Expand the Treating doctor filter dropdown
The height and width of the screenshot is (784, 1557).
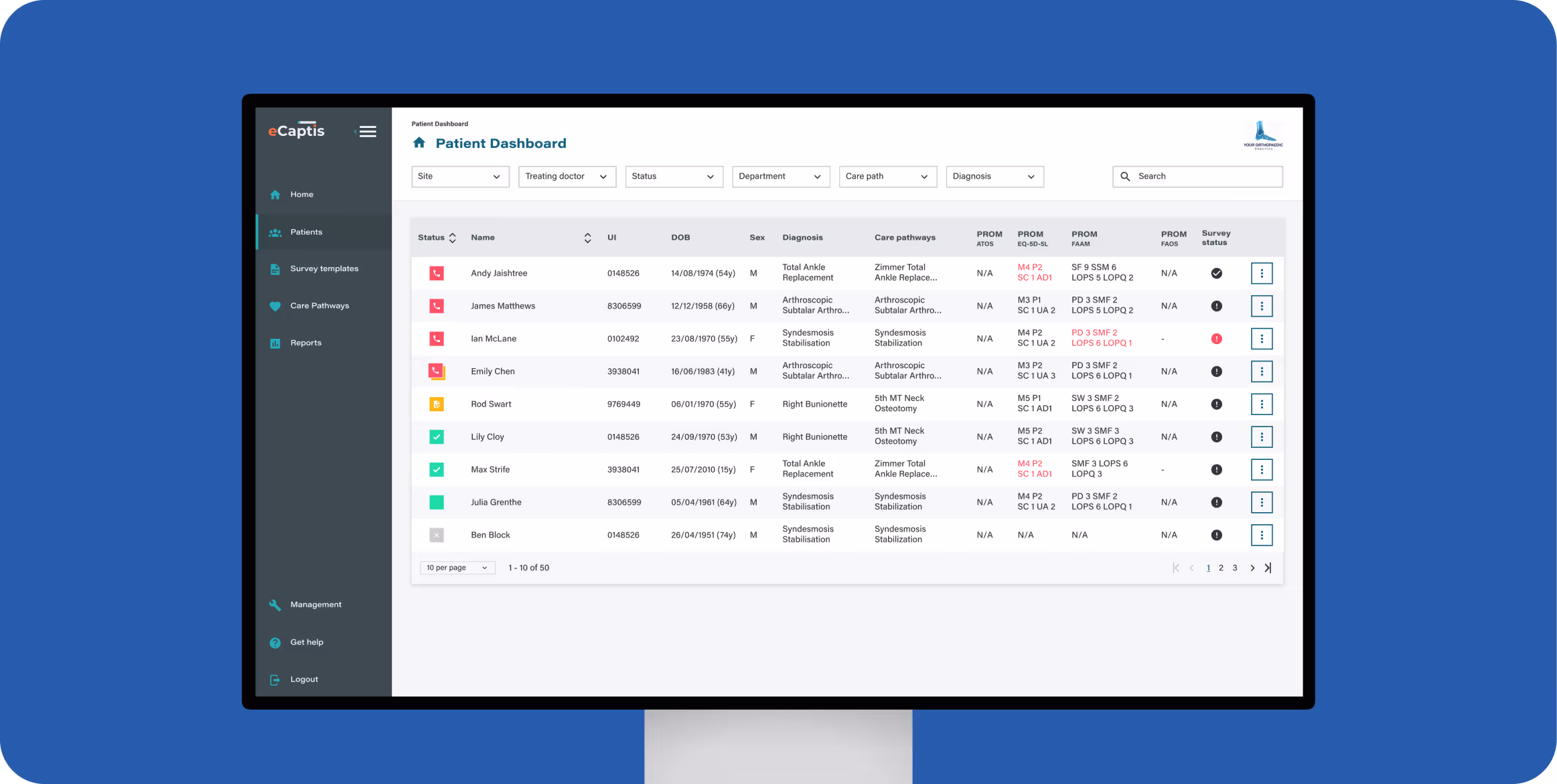(567, 177)
